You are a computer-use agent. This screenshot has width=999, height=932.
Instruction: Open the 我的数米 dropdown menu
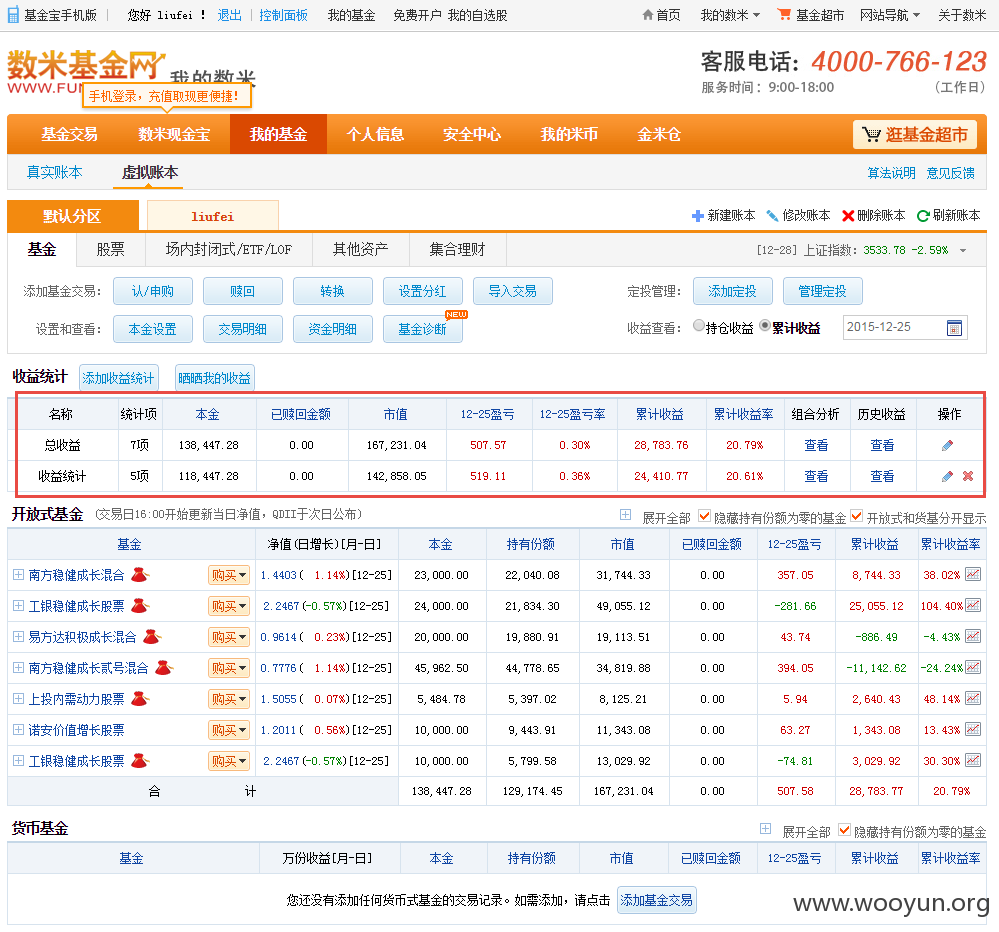730,15
